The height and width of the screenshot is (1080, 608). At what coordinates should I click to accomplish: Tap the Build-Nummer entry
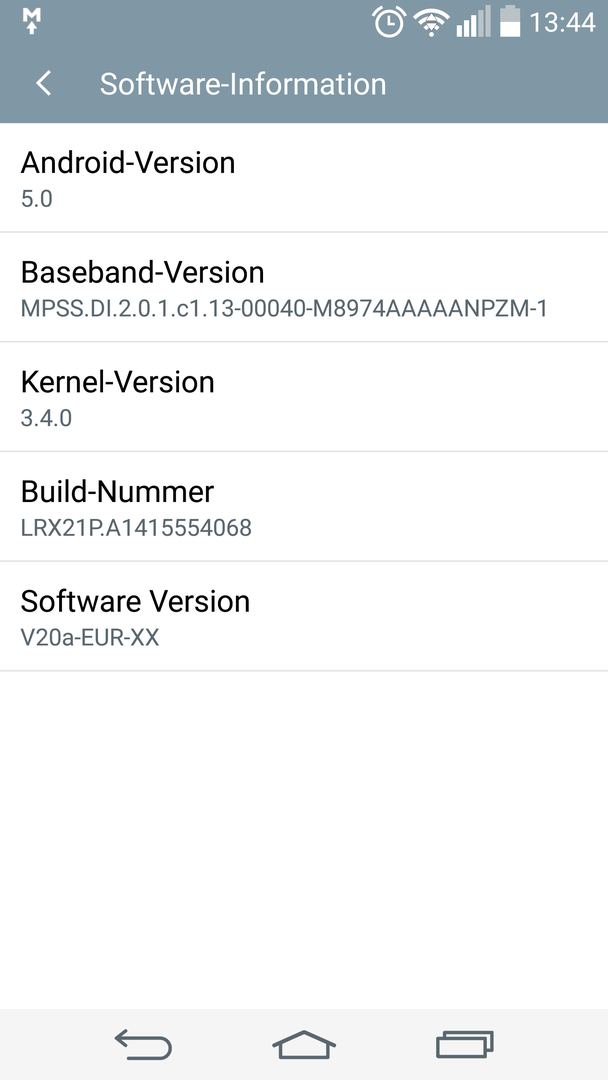304,506
